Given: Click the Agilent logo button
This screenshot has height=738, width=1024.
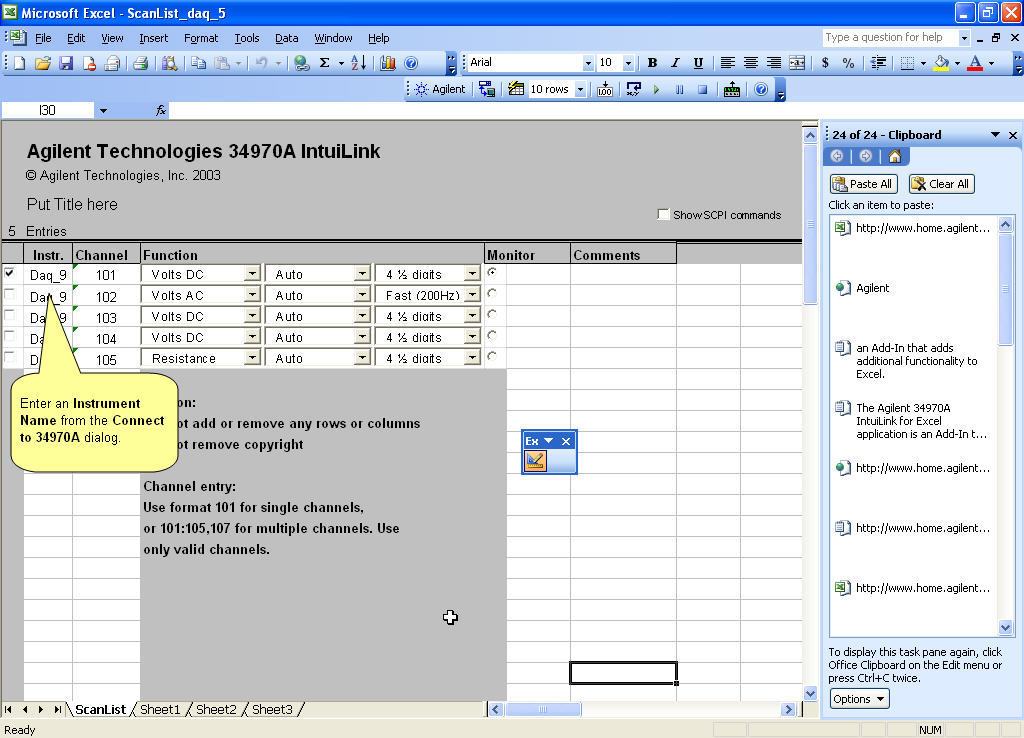Looking at the screenshot, I should (x=440, y=89).
